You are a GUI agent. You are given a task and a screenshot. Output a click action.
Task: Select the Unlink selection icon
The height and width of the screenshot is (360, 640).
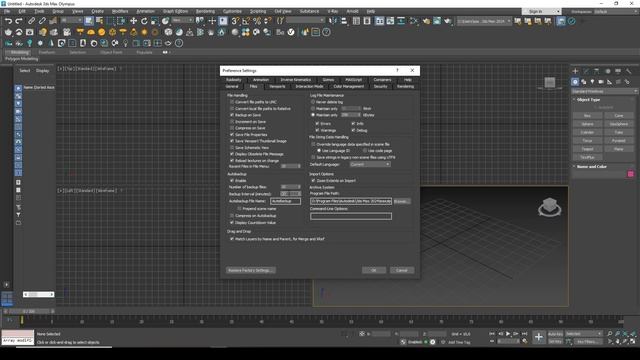(x=42, y=21)
